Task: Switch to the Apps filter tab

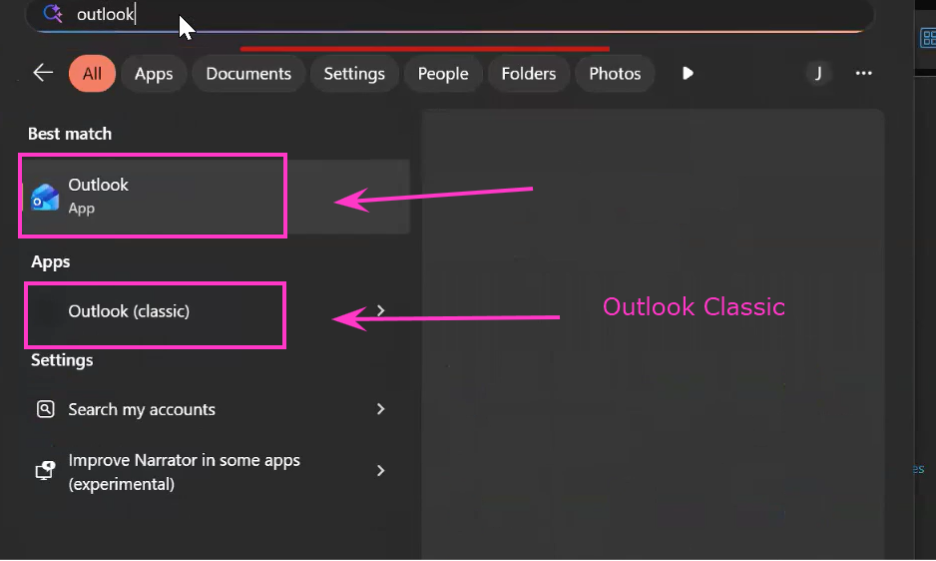Action: pos(153,73)
